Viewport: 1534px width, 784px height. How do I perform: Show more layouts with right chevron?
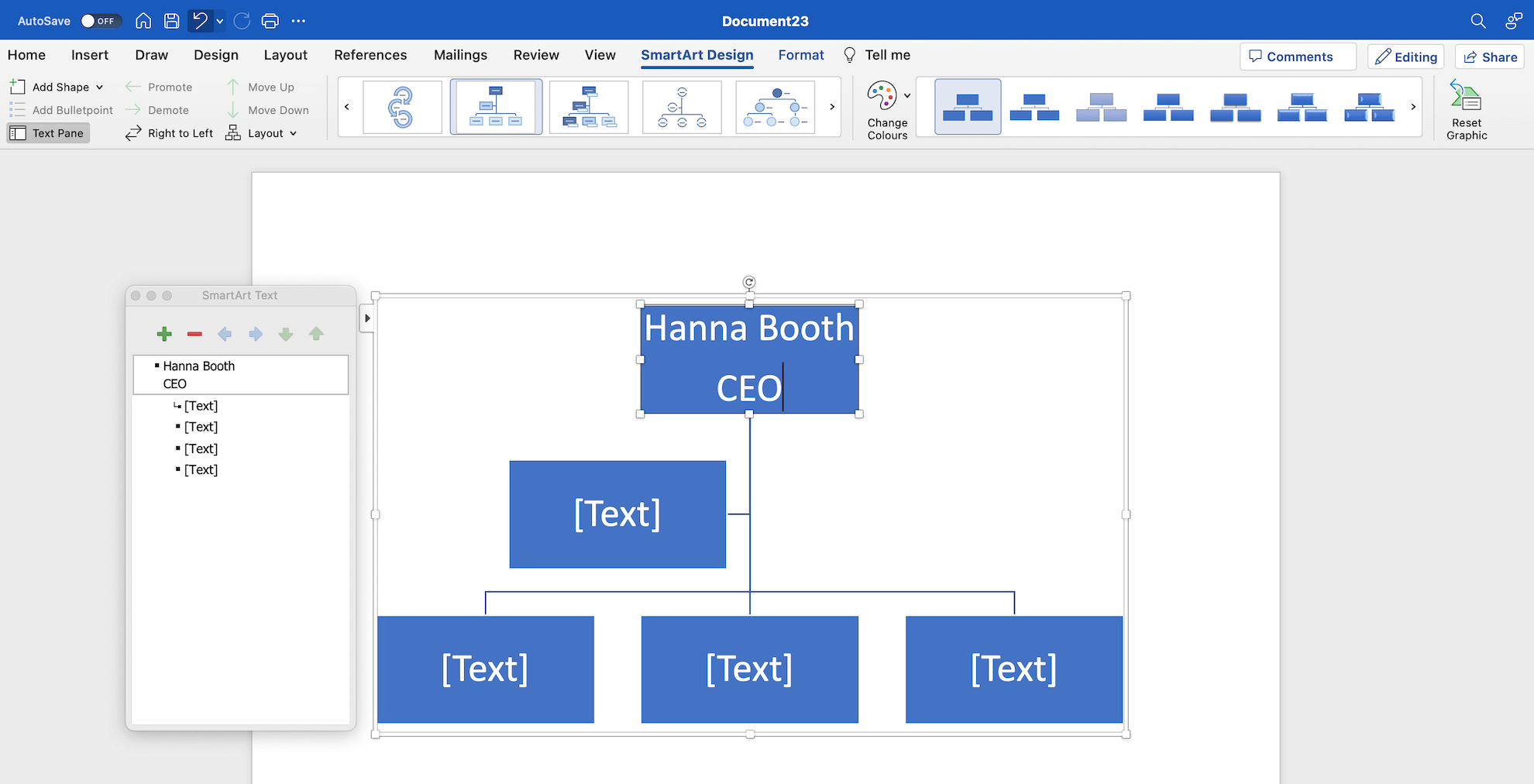pos(832,107)
